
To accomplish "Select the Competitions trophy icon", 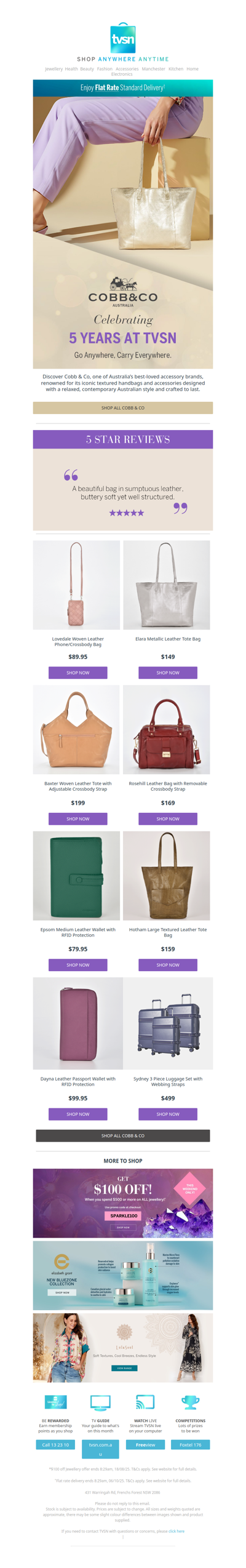I will pos(190,1402).
